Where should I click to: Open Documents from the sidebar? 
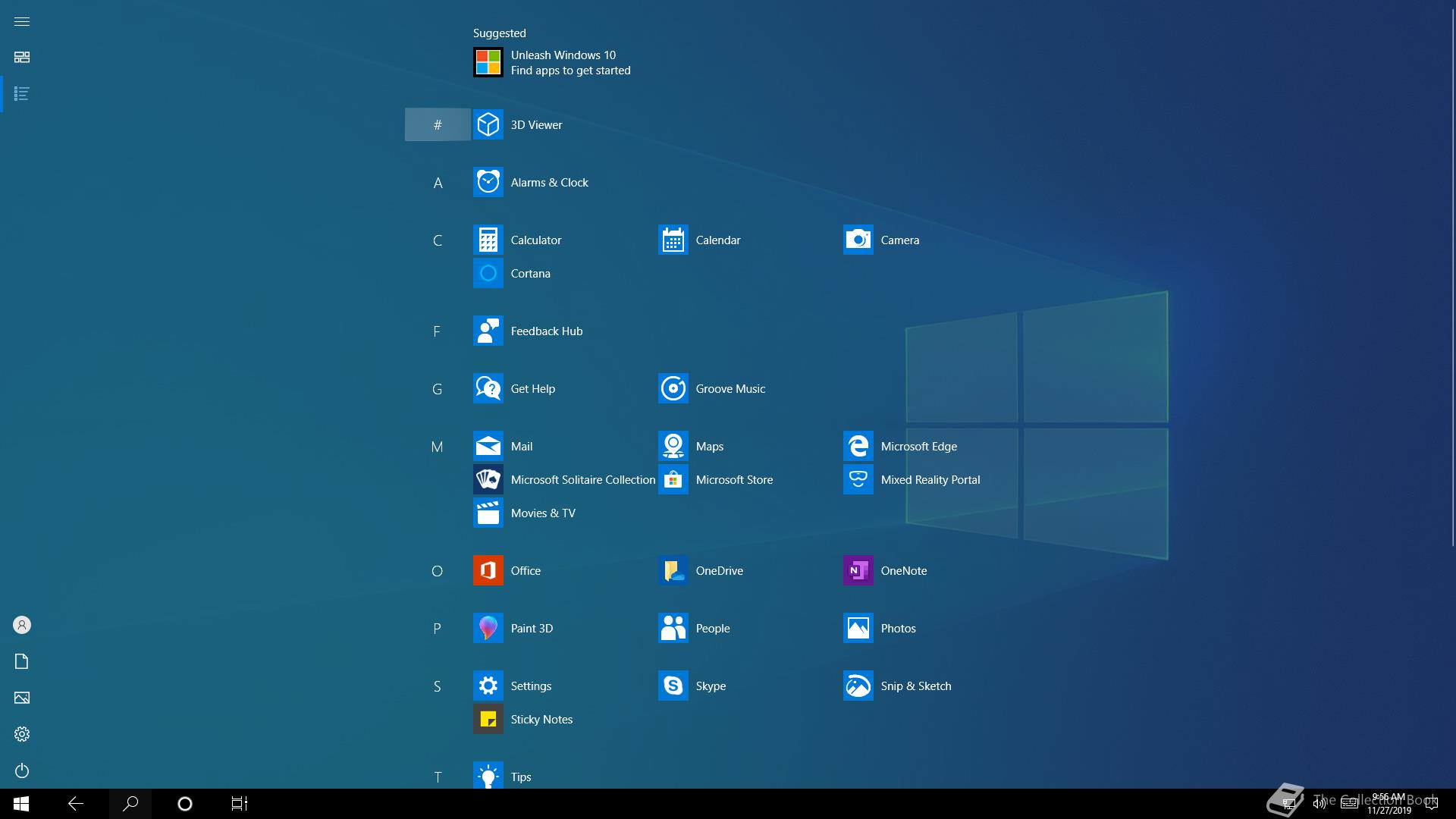(22, 661)
